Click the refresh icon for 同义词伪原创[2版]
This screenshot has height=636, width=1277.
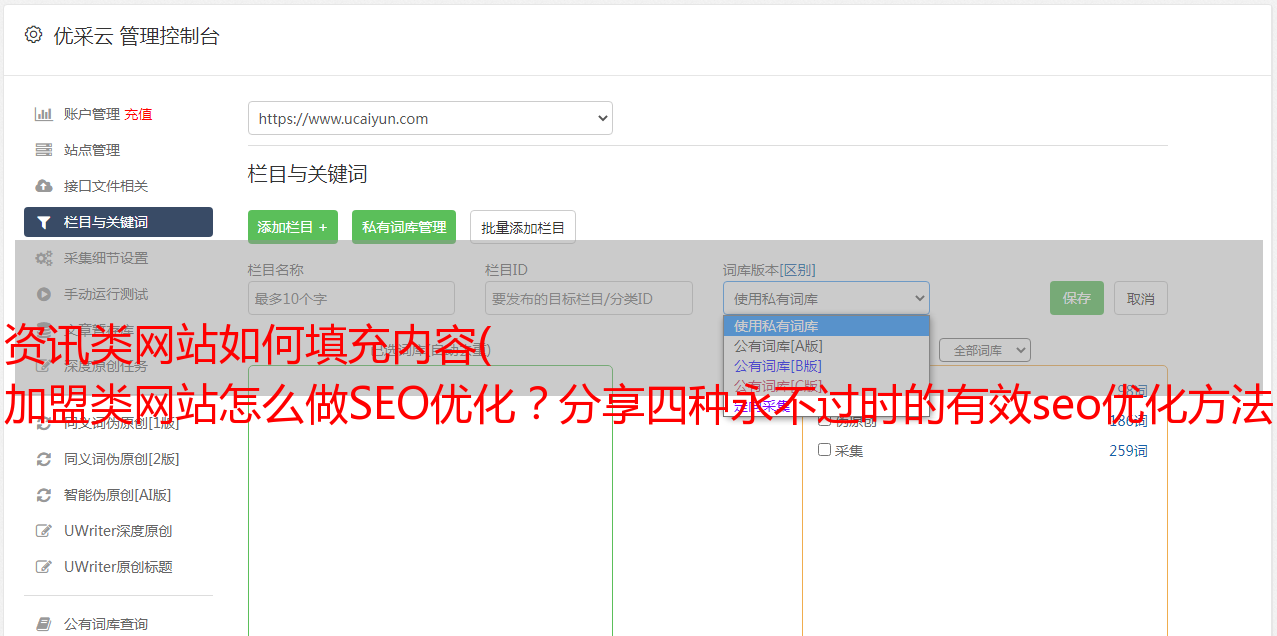tap(43, 459)
